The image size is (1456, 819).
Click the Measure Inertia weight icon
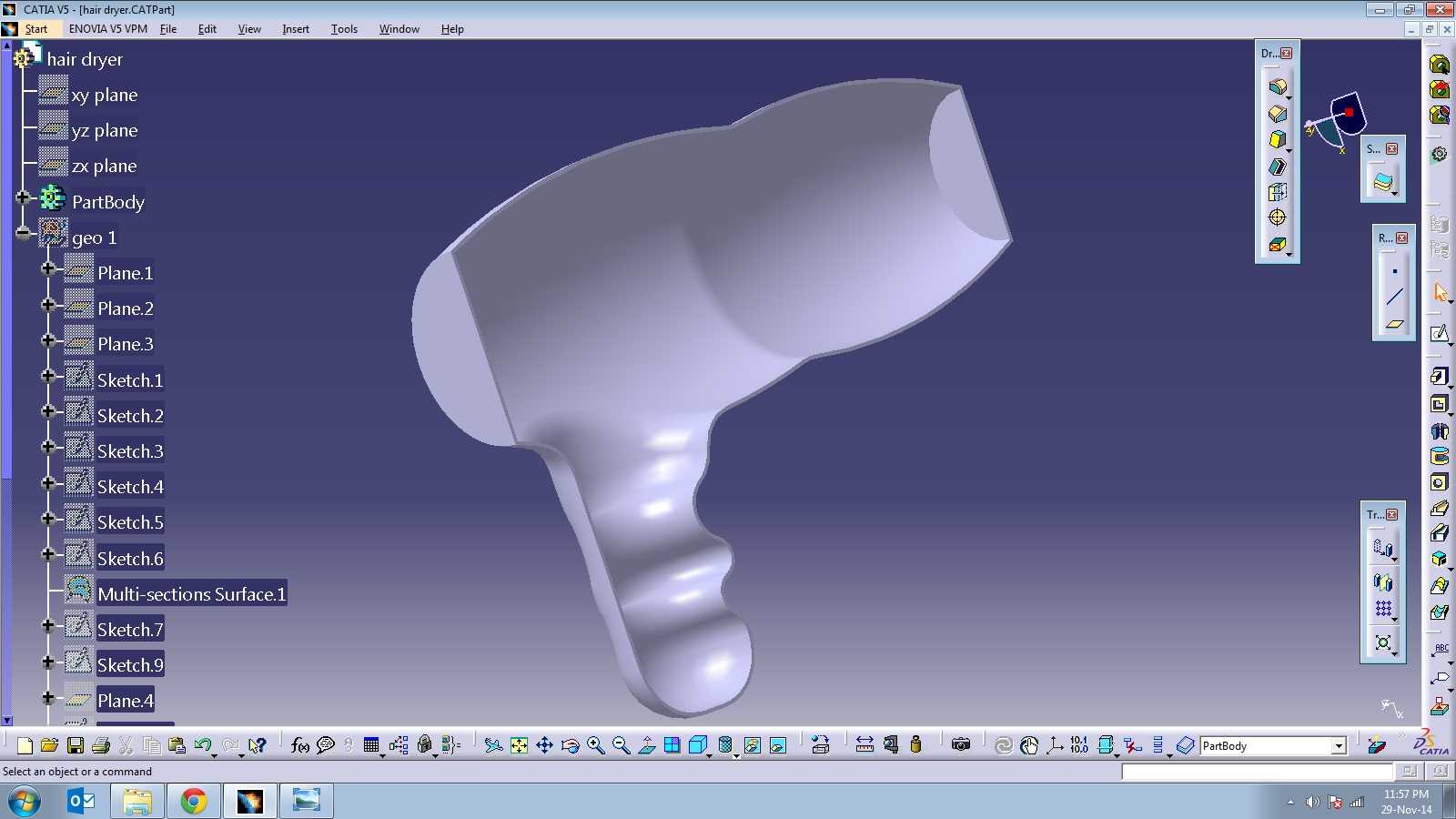tap(915, 745)
